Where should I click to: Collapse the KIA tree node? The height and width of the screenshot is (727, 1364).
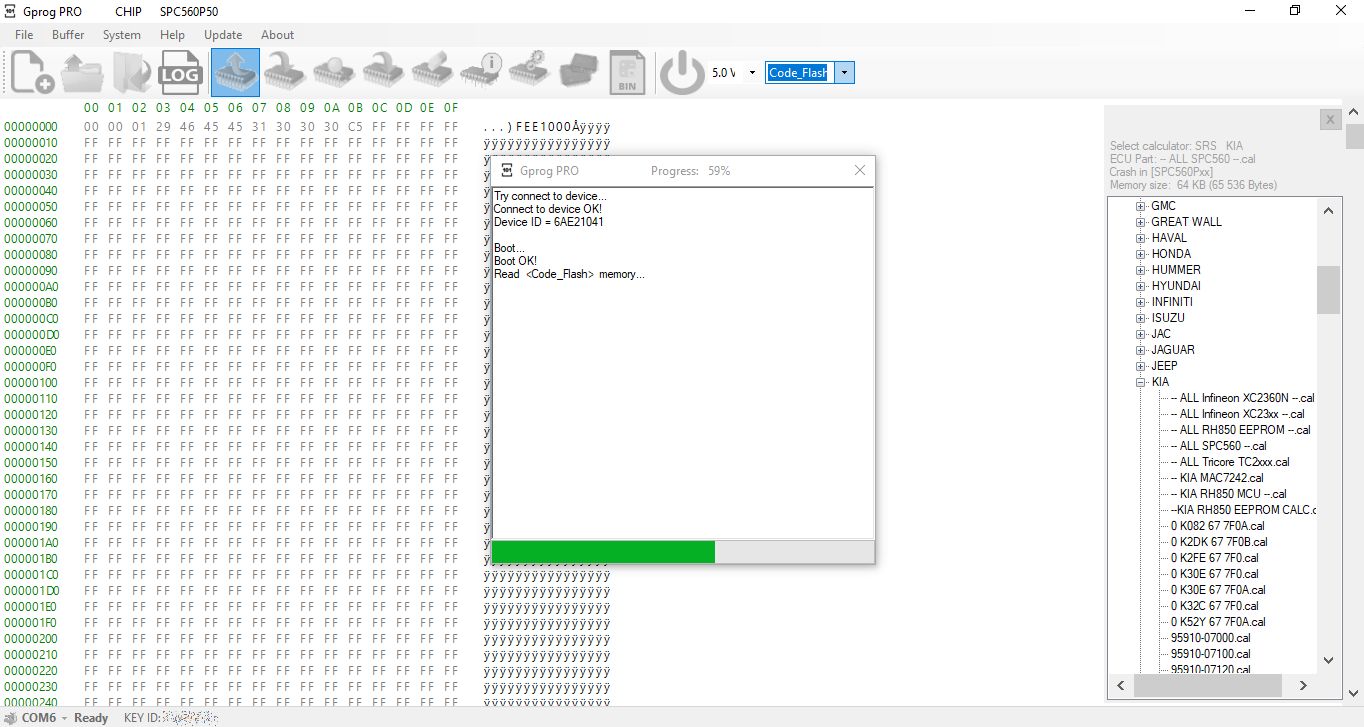(1140, 382)
